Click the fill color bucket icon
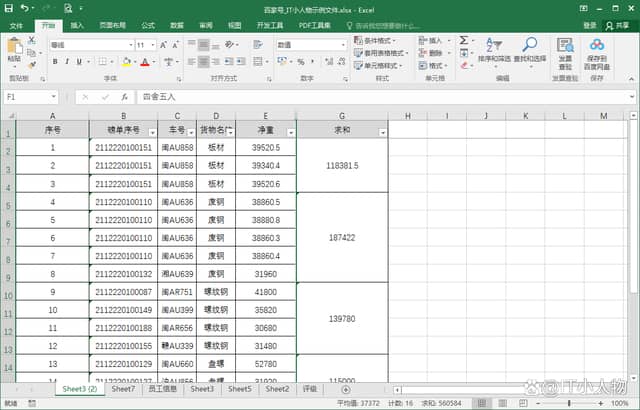Viewport: 640px width, 410px height. (x=125, y=62)
